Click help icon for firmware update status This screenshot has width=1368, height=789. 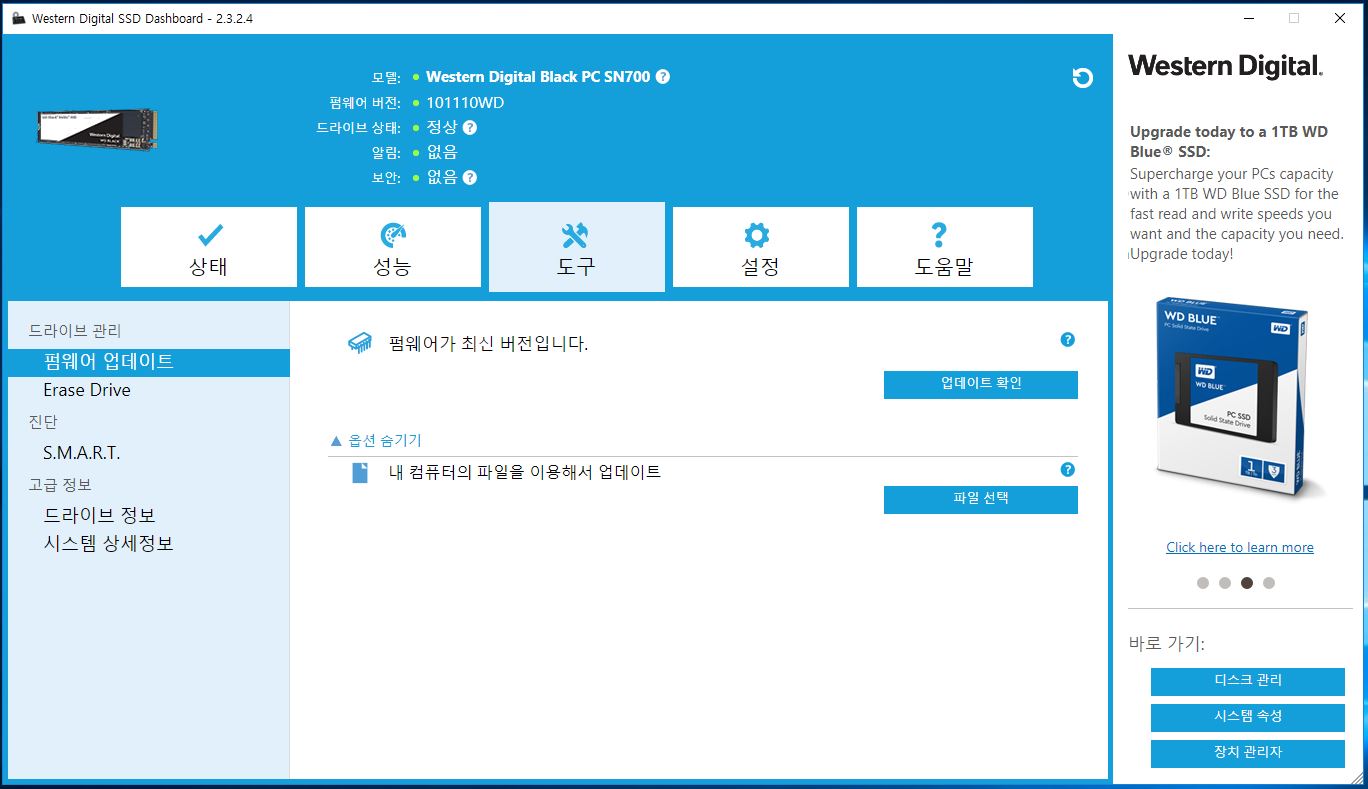[x=1067, y=340]
